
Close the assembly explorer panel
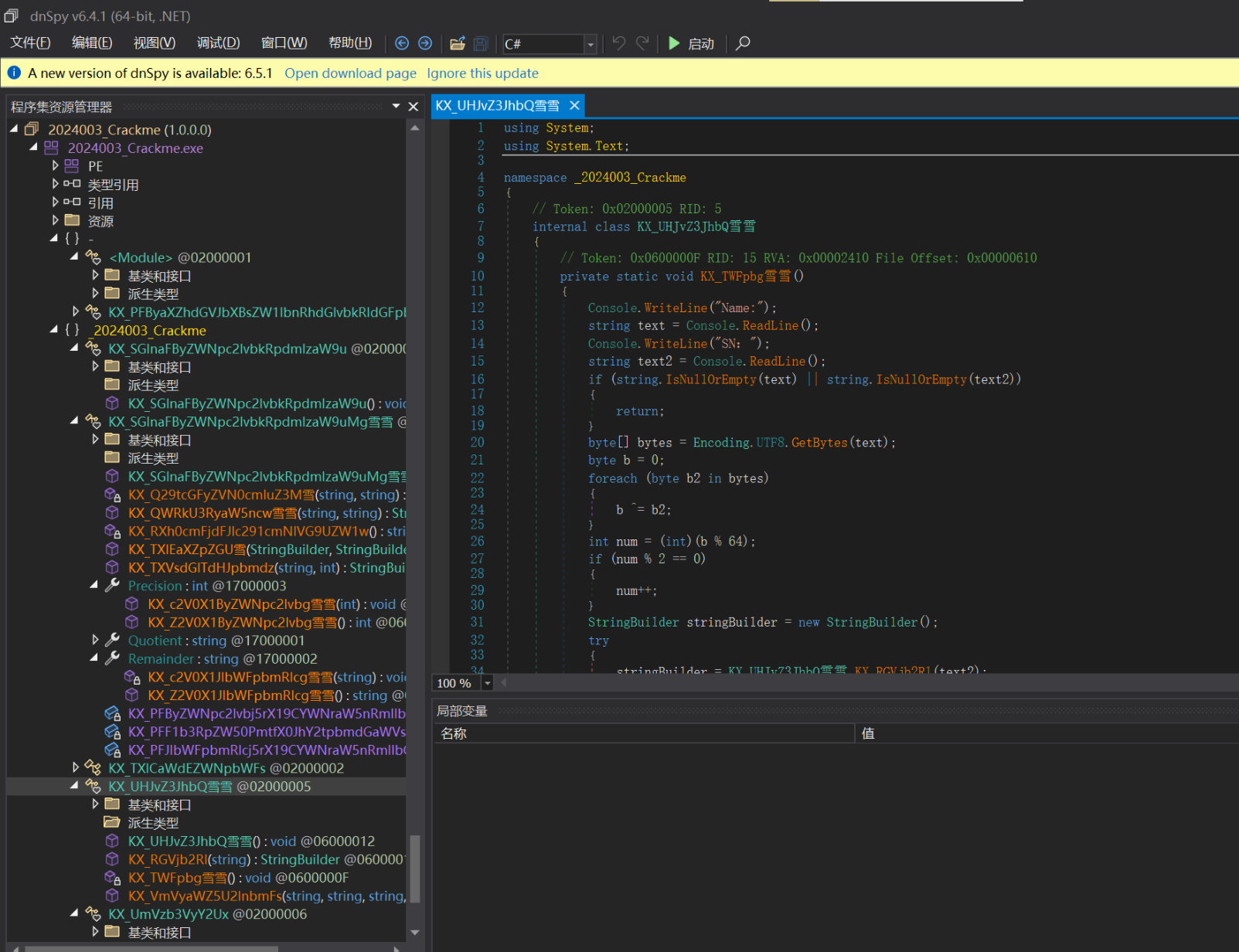point(414,107)
